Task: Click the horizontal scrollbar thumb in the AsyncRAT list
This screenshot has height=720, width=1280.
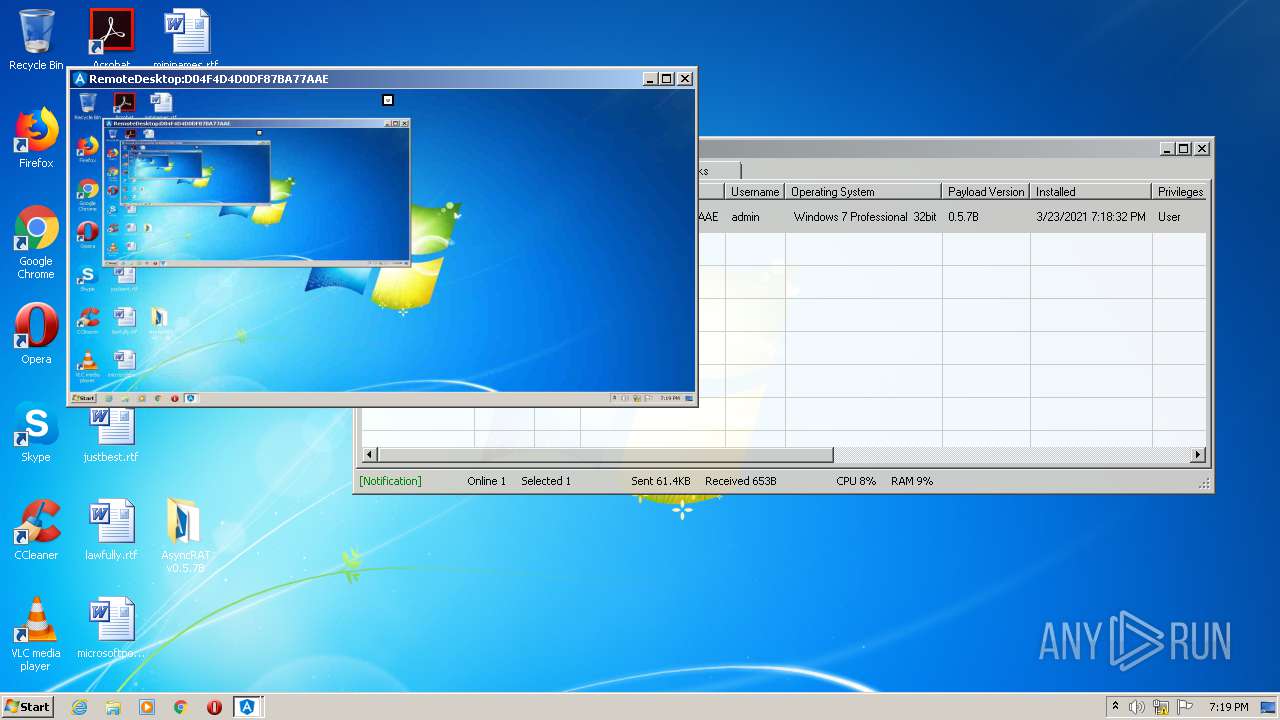Action: point(605,455)
